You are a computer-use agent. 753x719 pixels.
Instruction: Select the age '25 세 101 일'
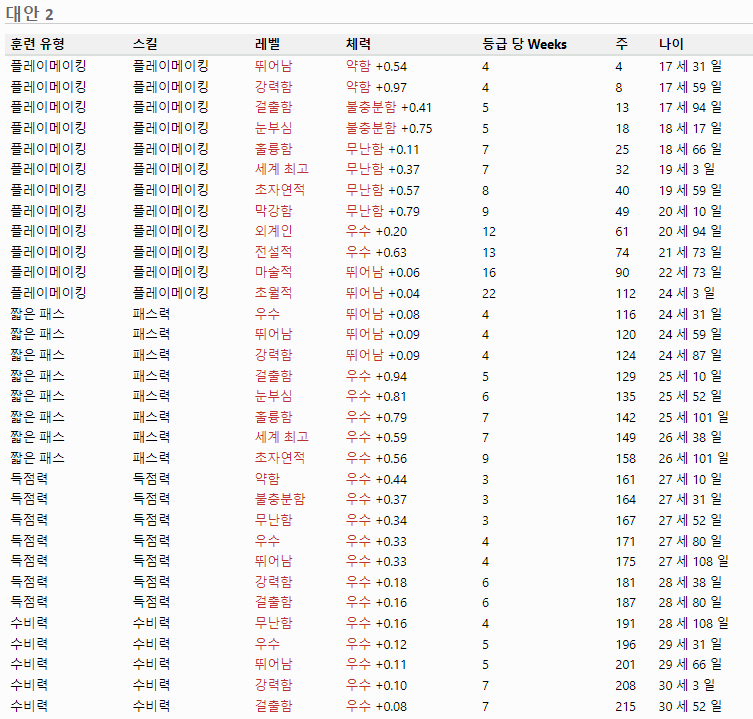click(x=693, y=417)
